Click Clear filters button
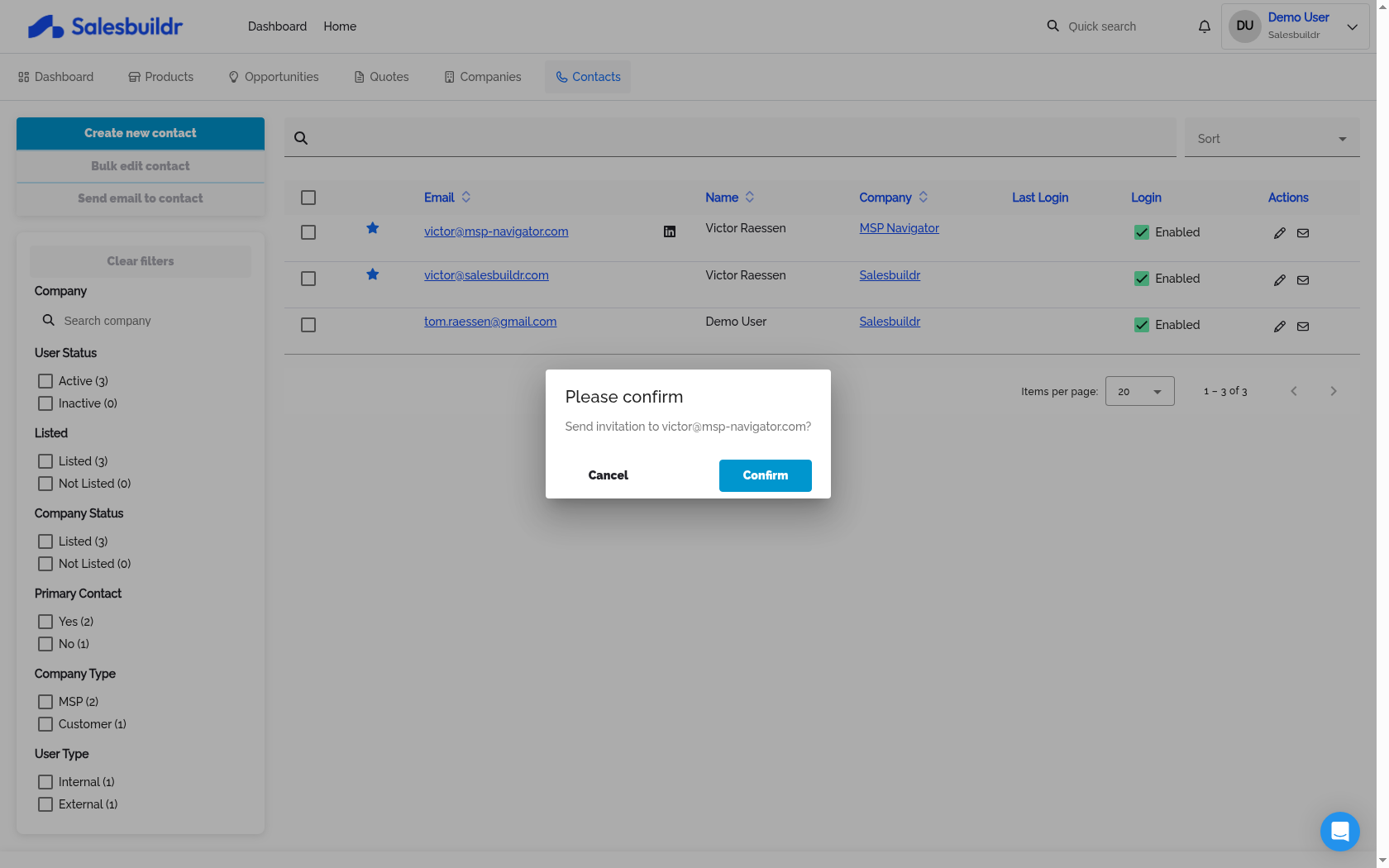Image resolution: width=1389 pixels, height=868 pixels. pos(141,261)
